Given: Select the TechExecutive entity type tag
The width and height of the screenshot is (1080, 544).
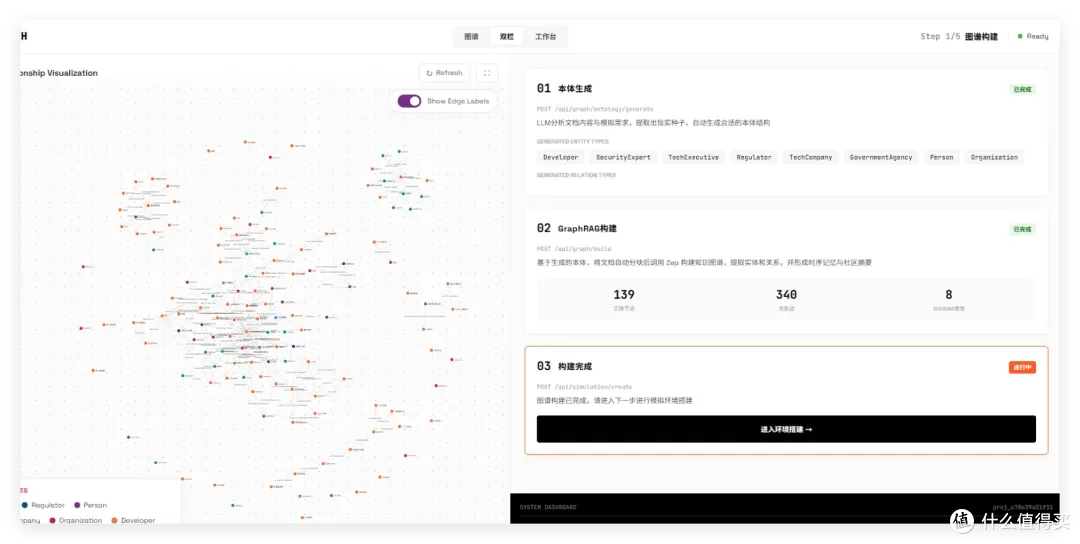Looking at the screenshot, I should [693, 158].
